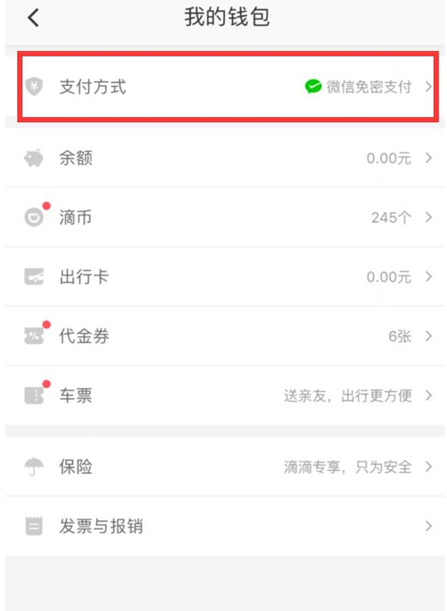Viewport: 447px width, 611px height.
Task: Expand chevron beside 微信免密支付
Action: (429, 86)
